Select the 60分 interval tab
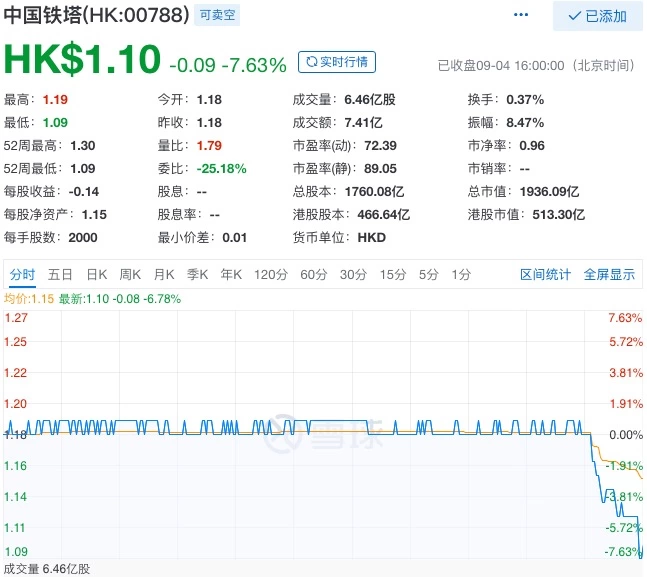Image resolution: width=647 pixels, height=577 pixels. tap(313, 275)
